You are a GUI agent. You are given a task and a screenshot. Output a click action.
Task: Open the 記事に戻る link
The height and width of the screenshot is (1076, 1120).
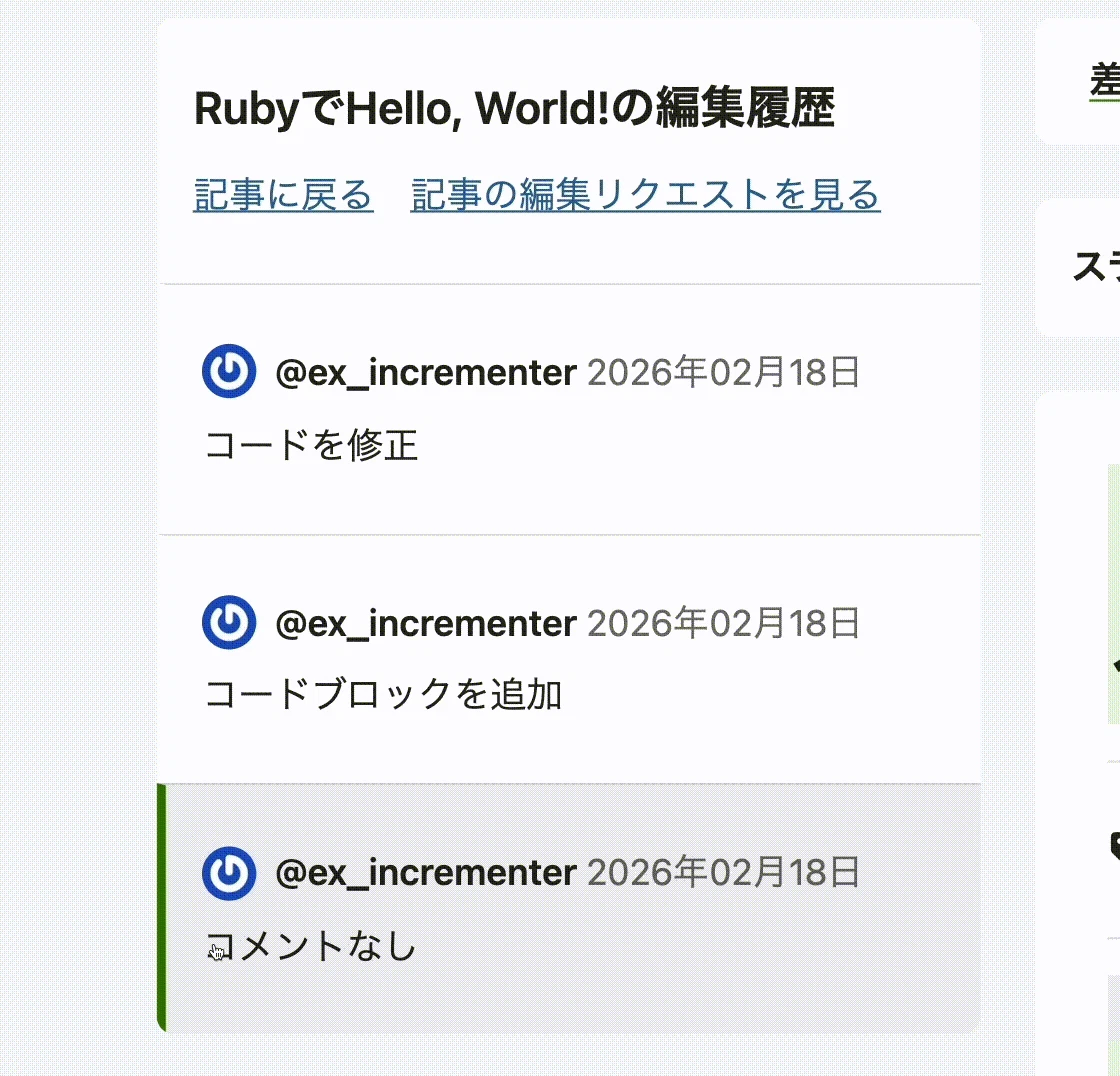pos(283,196)
